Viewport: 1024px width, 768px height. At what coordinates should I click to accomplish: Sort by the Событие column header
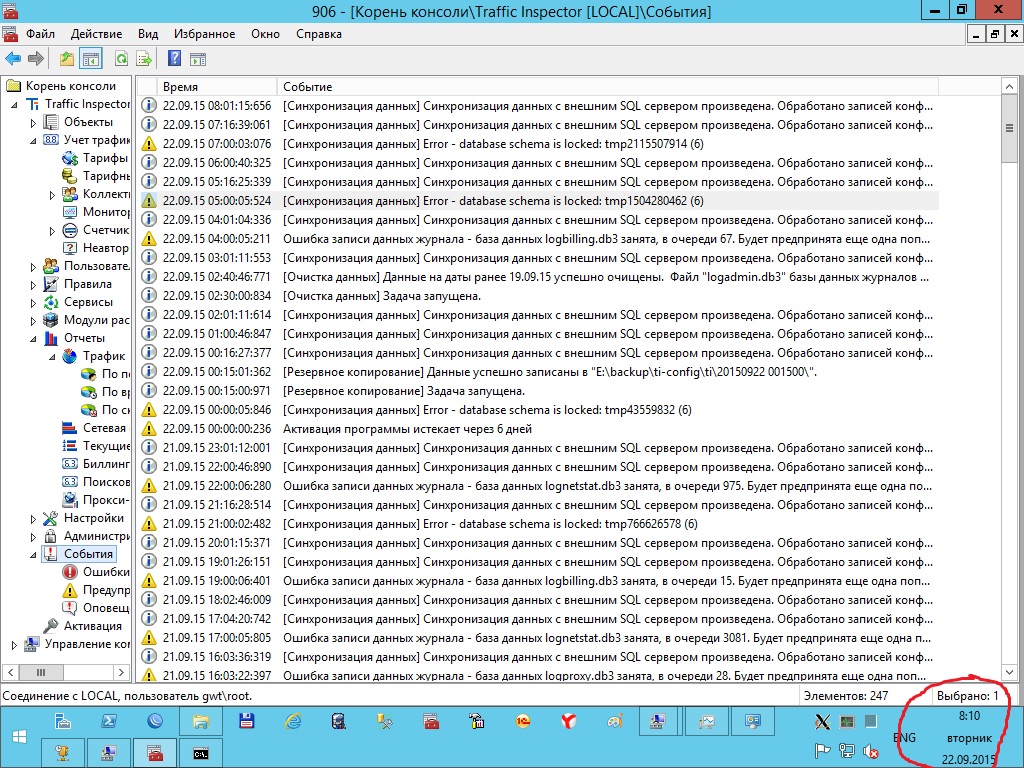click(607, 86)
